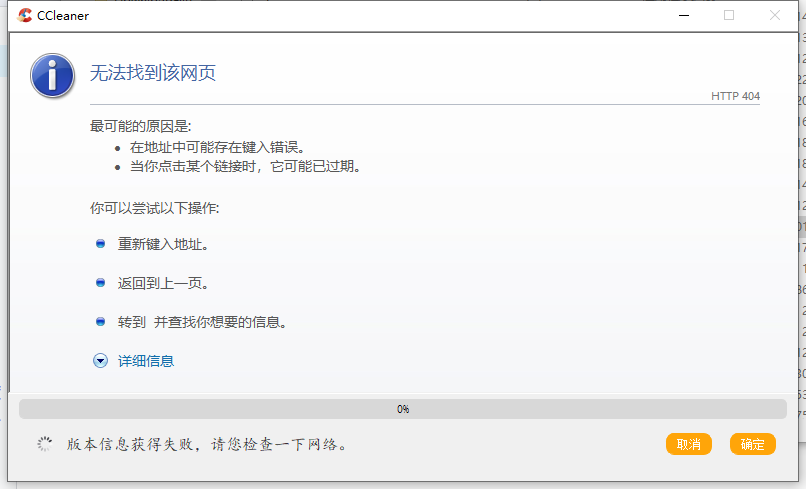Image resolution: width=806 pixels, height=489 pixels.
Task: Click the 最可能的原因是 label
Action: pos(140,126)
